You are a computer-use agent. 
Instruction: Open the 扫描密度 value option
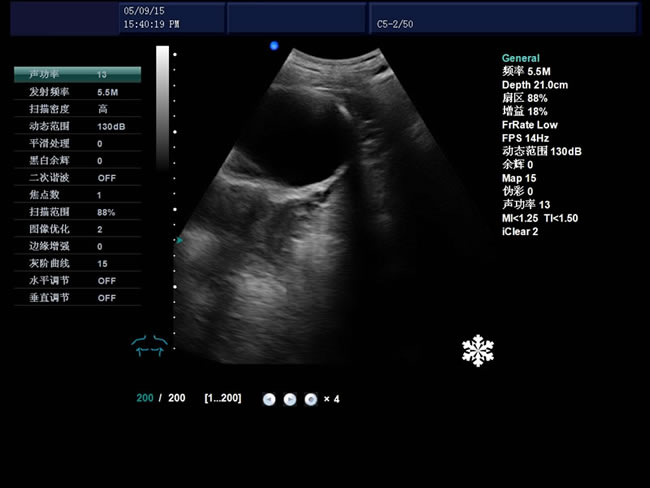pos(103,109)
